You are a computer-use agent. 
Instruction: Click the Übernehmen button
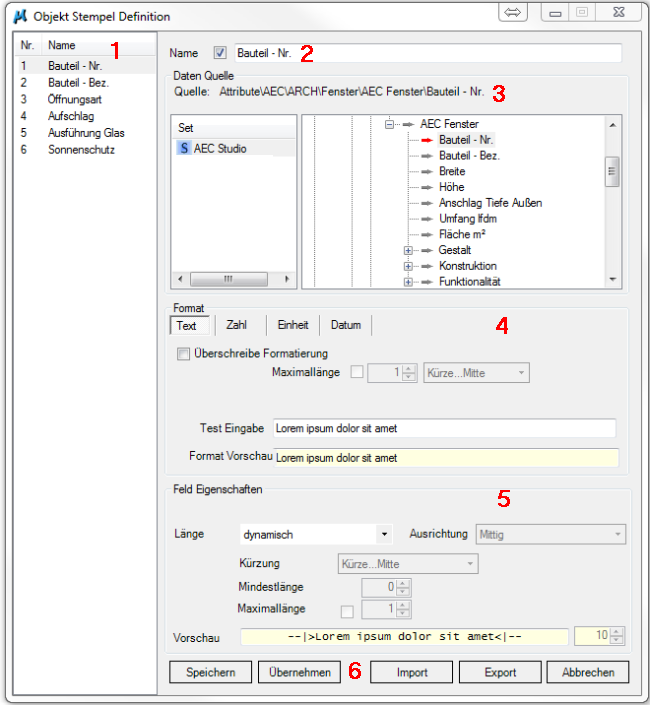(299, 672)
